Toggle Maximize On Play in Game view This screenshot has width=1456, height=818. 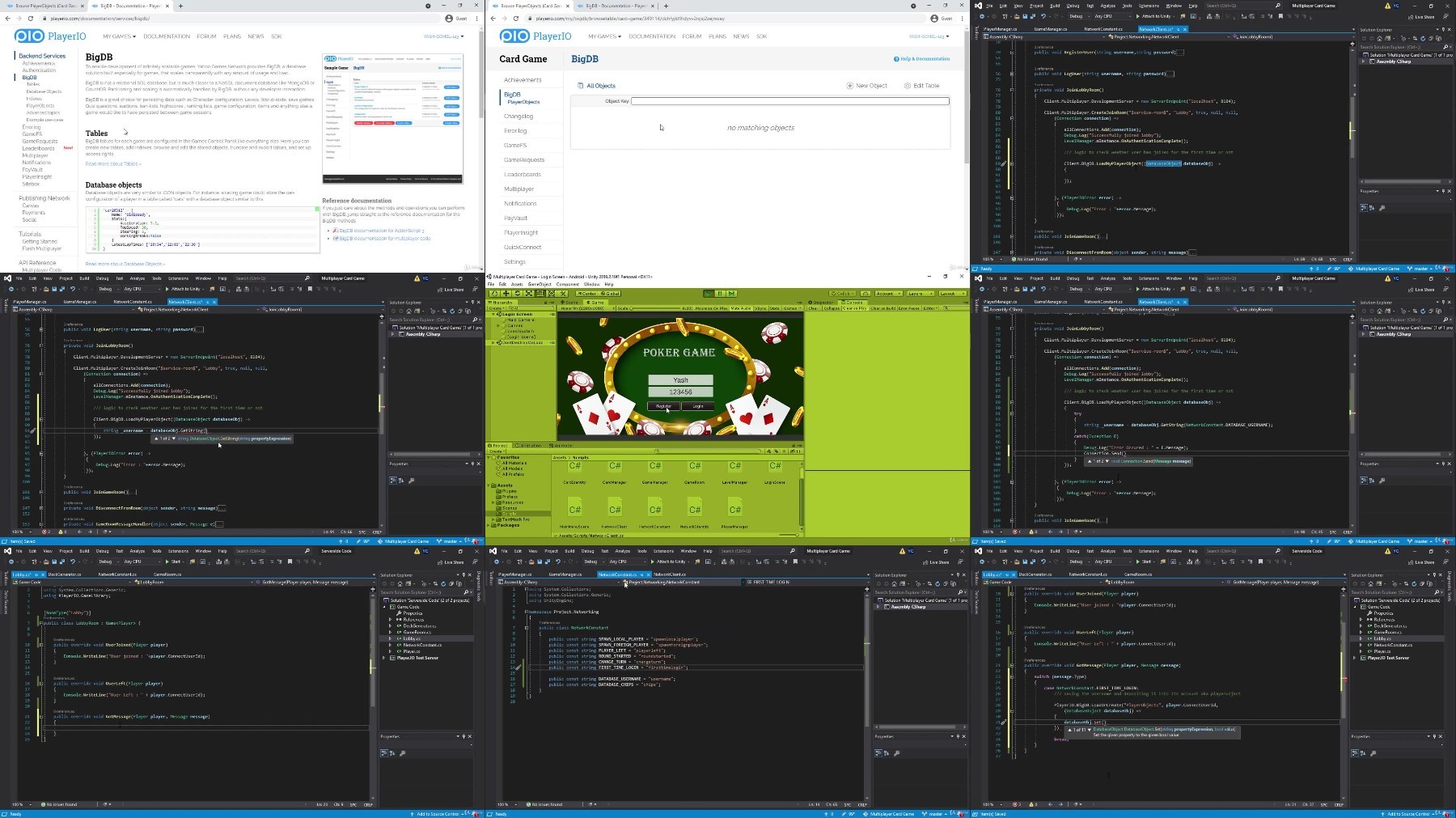click(x=711, y=308)
